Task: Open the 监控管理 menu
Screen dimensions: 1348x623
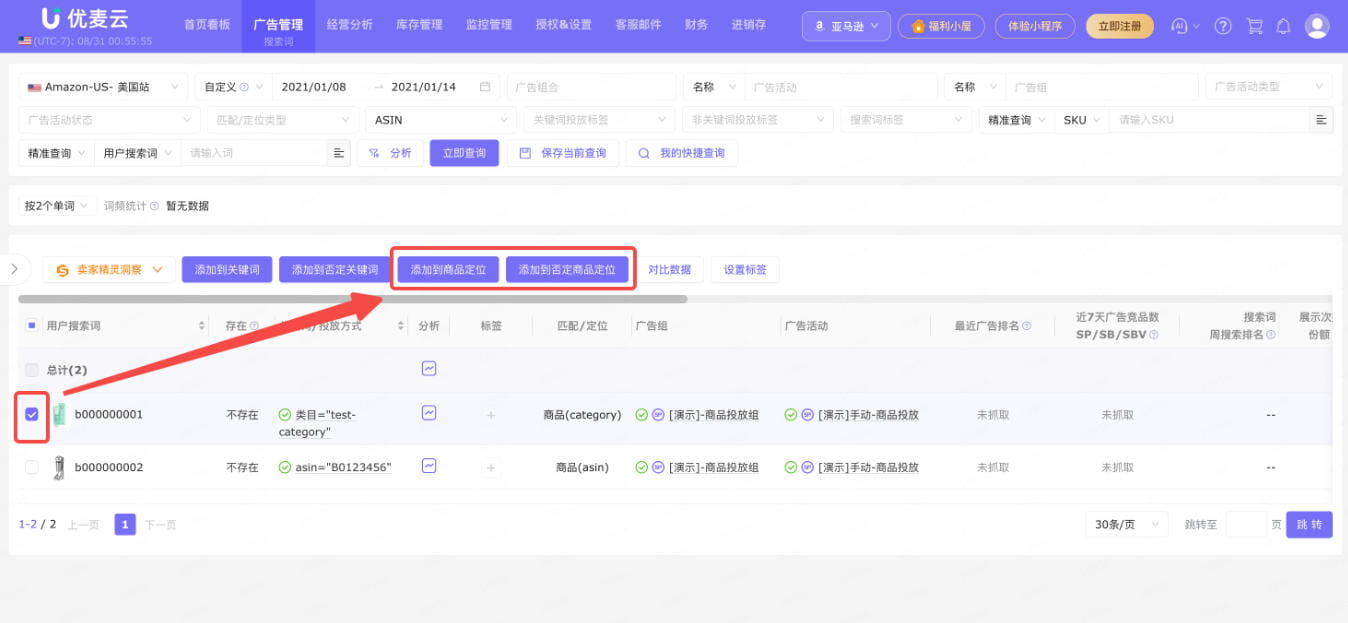Action: pos(489,24)
